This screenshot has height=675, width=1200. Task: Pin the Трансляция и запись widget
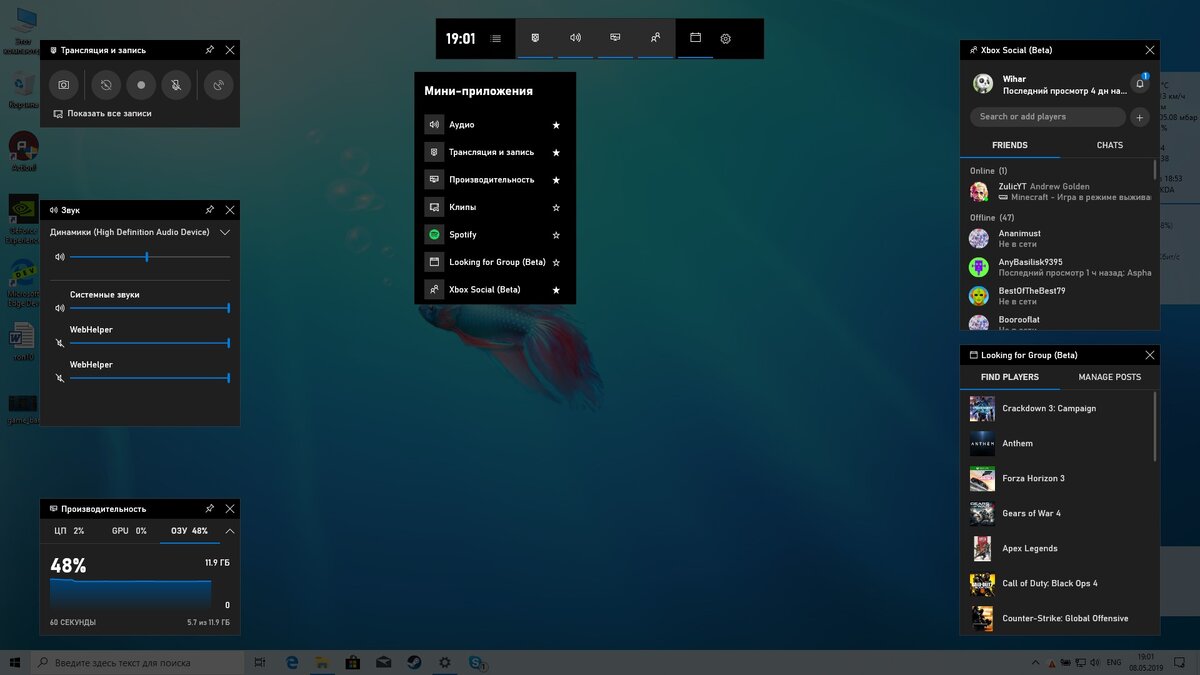tap(209, 49)
